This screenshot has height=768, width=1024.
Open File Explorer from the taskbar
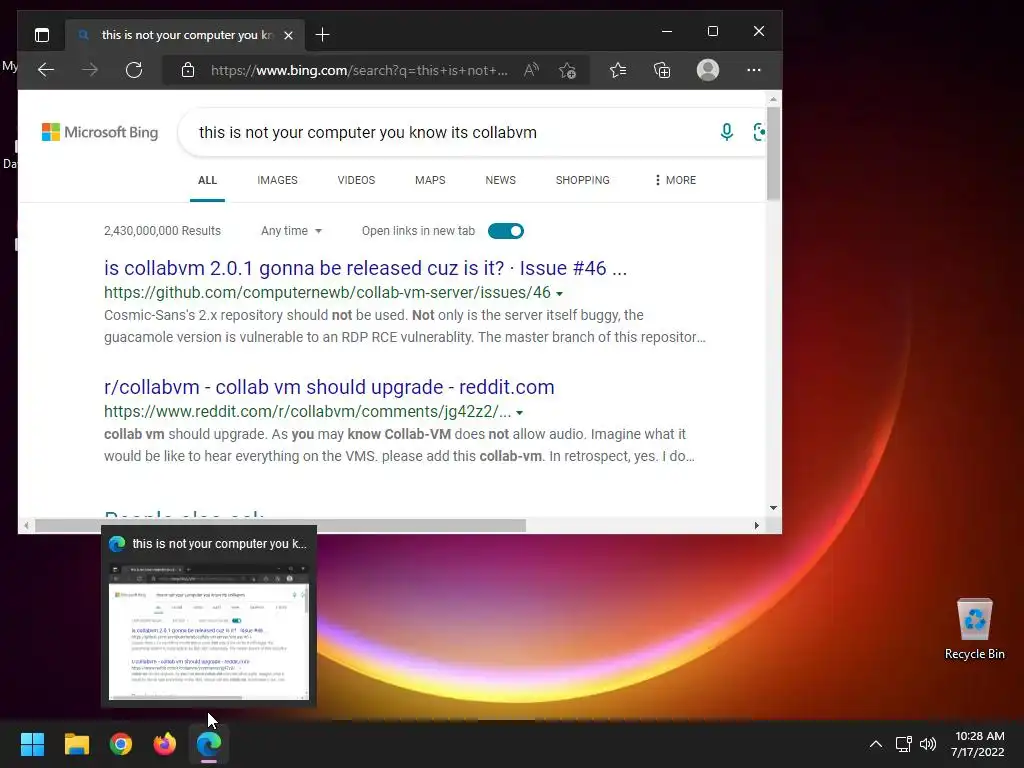[76, 744]
